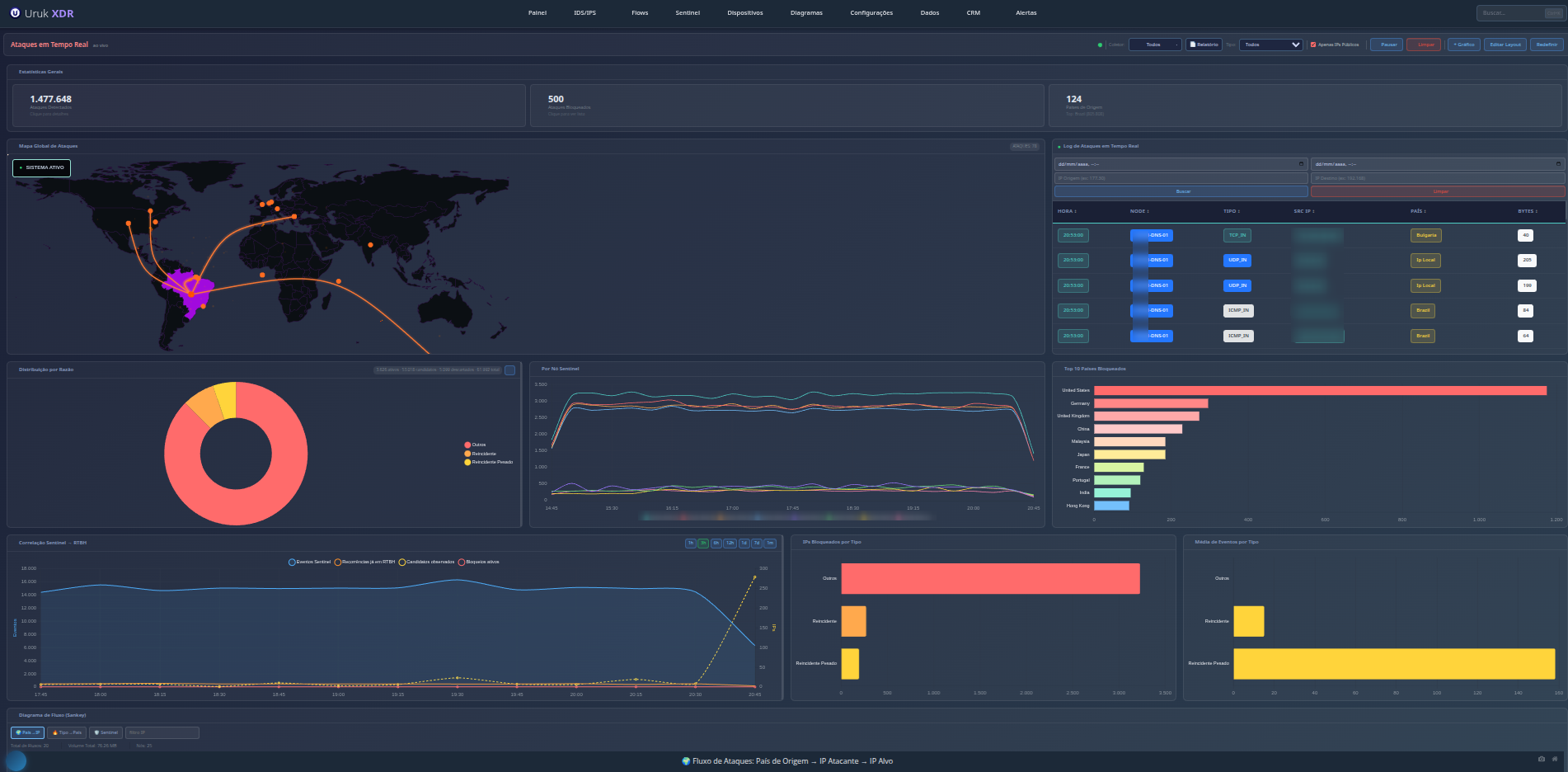This screenshot has width=1568, height=772.
Task: Open the Tipo Todos dropdown
Action: point(1272,45)
